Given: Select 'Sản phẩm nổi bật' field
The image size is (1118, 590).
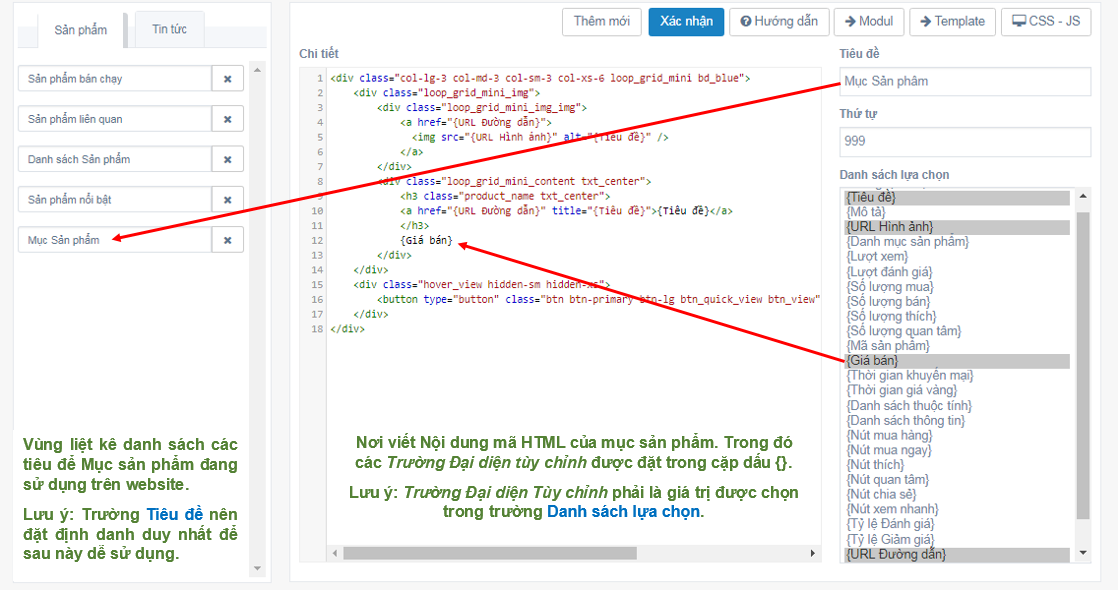Looking at the screenshot, I should (116, 200).
